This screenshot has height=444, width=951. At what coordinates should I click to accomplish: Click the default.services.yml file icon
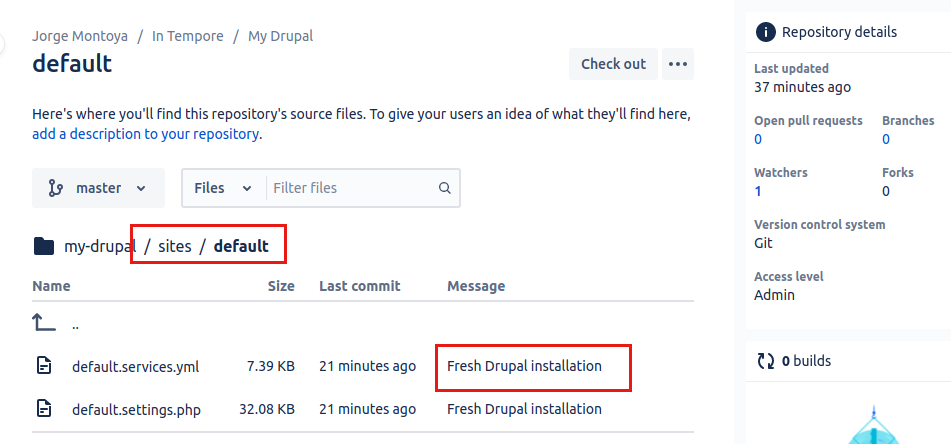point(44,366)
